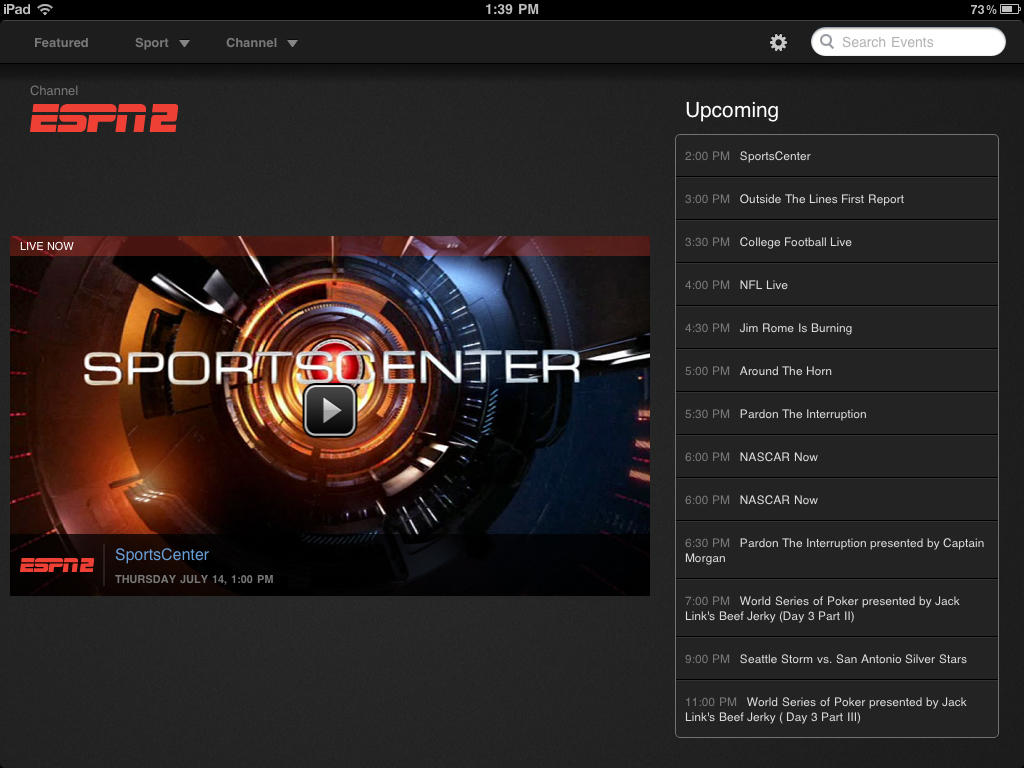
Task: Tap the Wi-Fi status icon
Action: pyautogui.click(x=45, y=9)
